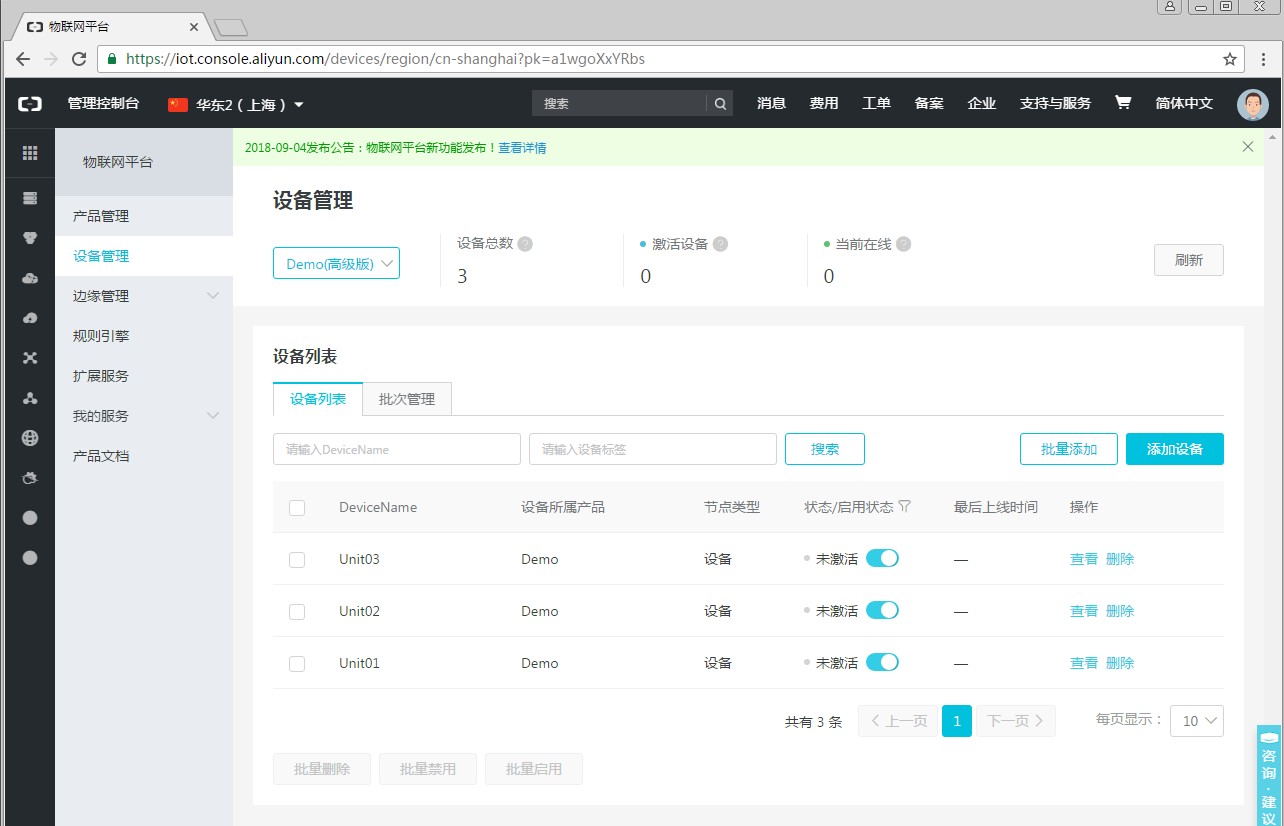The height and width of the screenshot is (826, 1284).
Task: Click the Aliyun logo in the top bar
Action: (x=32, y=104)
